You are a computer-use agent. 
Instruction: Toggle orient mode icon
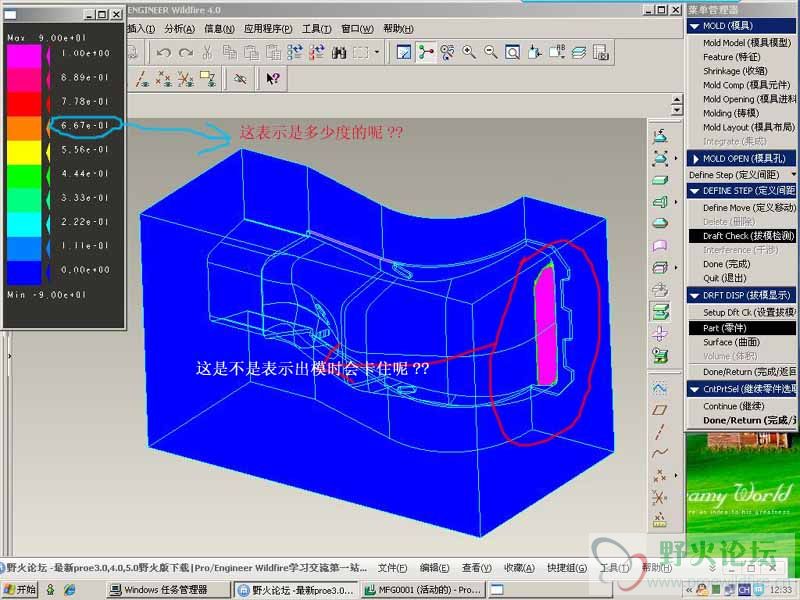(x=447, y=53)
